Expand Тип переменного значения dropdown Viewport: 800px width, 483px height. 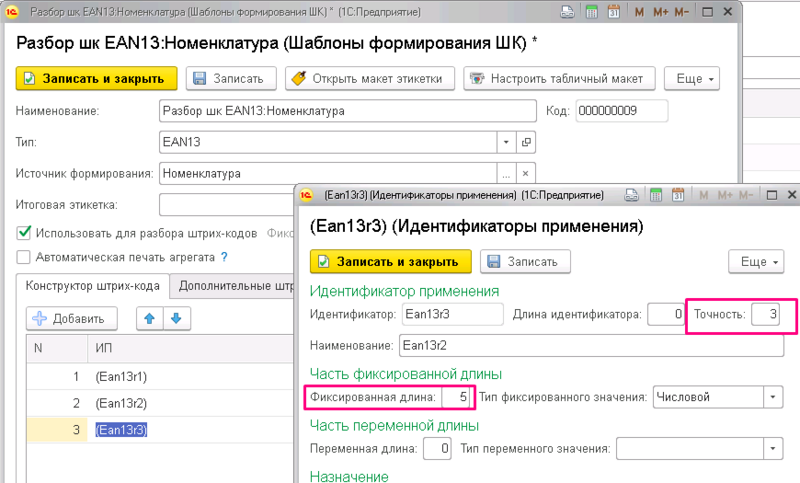(771, 449)
